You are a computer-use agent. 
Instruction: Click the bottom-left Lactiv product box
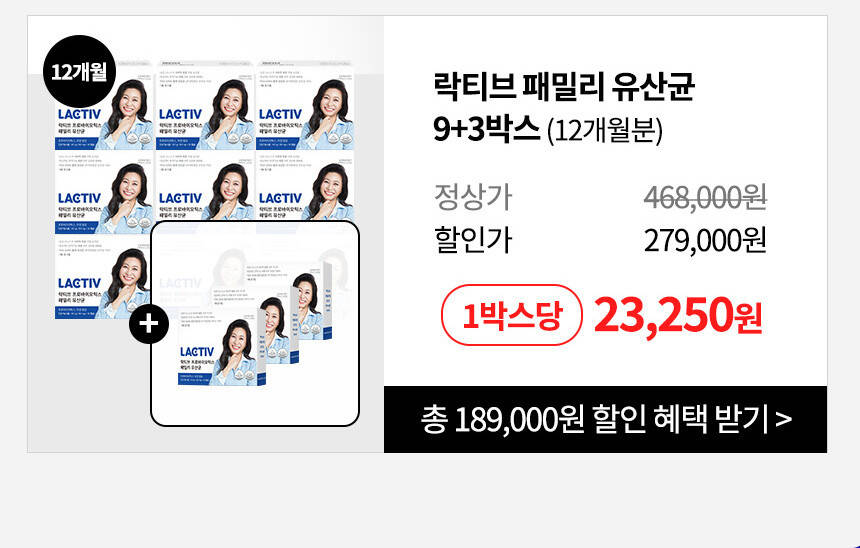click(x=103, y=277)
